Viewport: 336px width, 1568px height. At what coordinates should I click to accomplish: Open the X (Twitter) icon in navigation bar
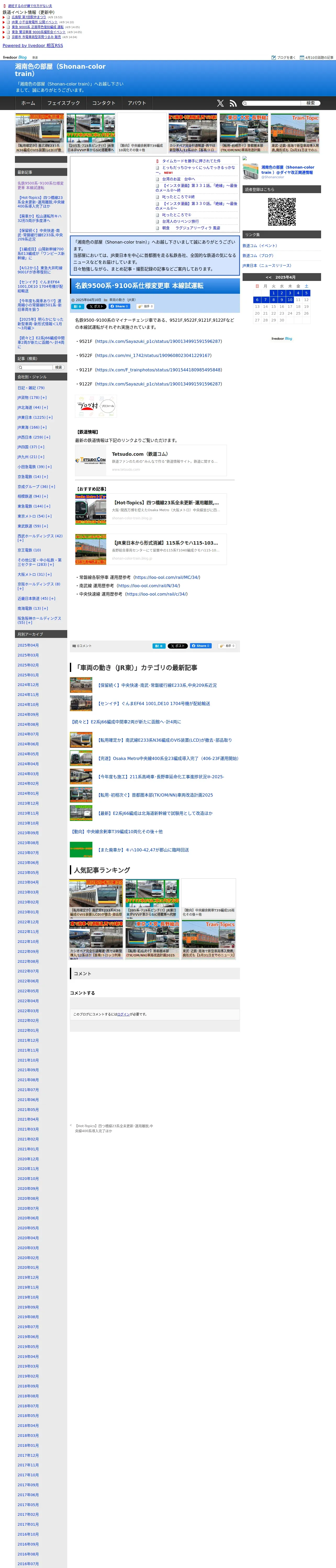[x=220, y=103]
